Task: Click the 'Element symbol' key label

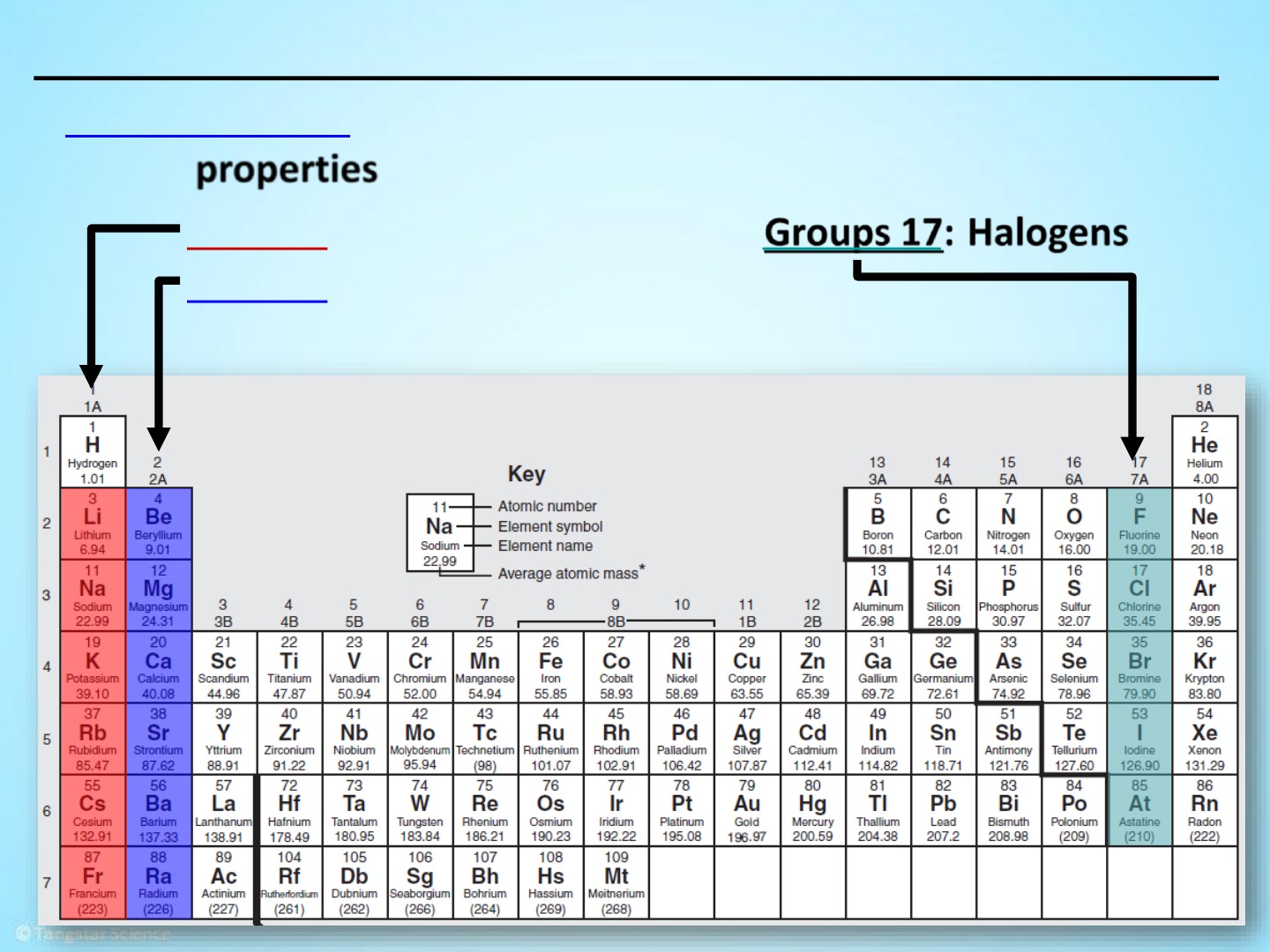Action: coord(550,526)
